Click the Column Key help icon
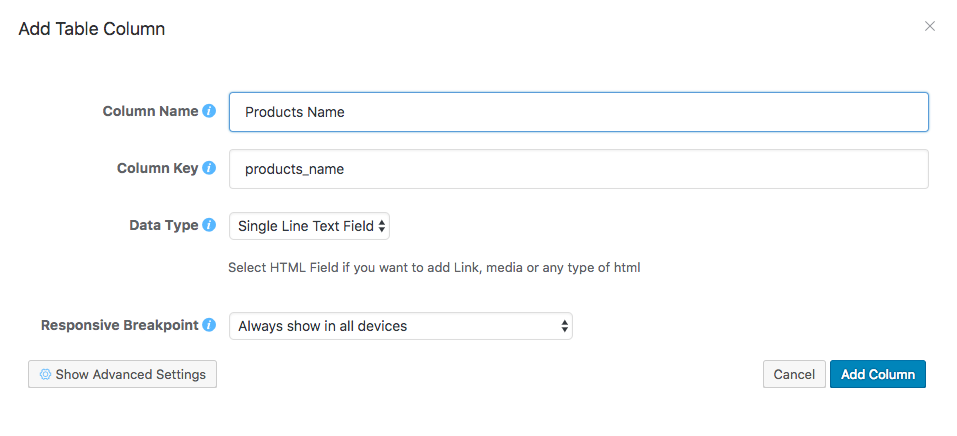 tap(209, 168)
